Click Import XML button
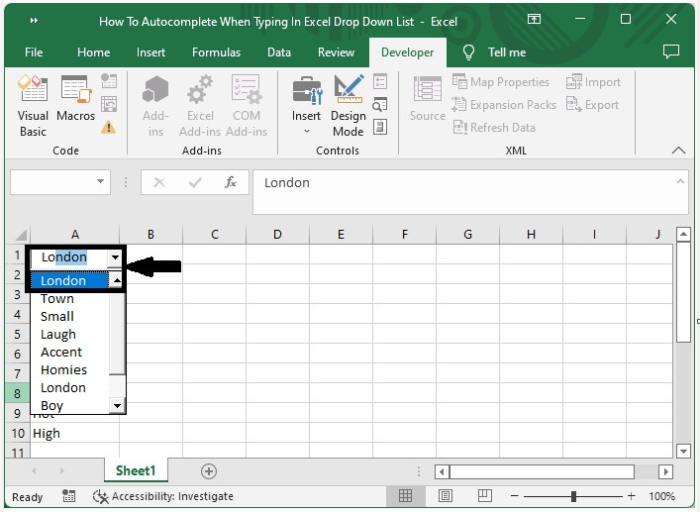Viewport: 700px width, 512px height. [593, 82]
